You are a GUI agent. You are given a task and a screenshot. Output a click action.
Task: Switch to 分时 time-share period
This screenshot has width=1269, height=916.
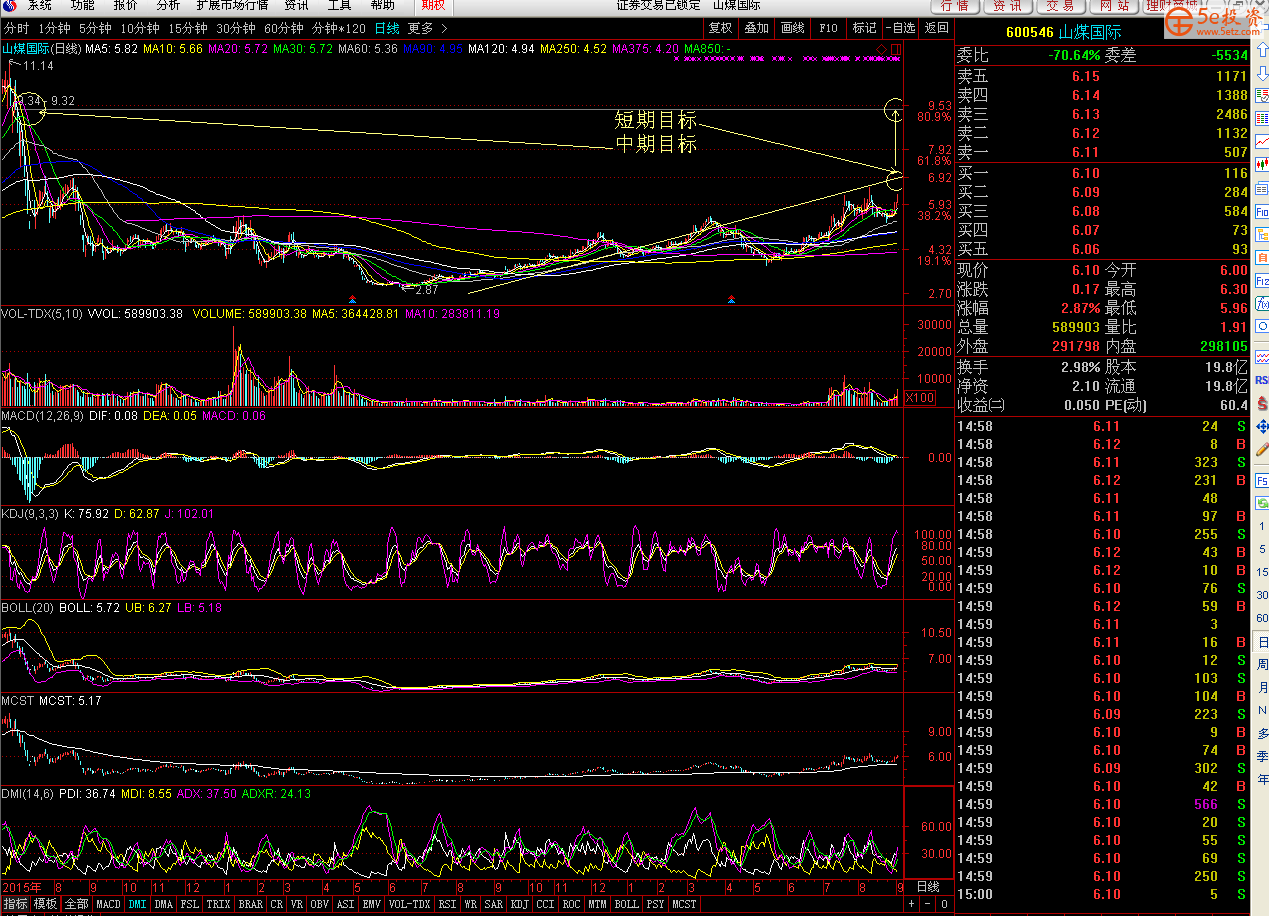[x=16, y=28]
